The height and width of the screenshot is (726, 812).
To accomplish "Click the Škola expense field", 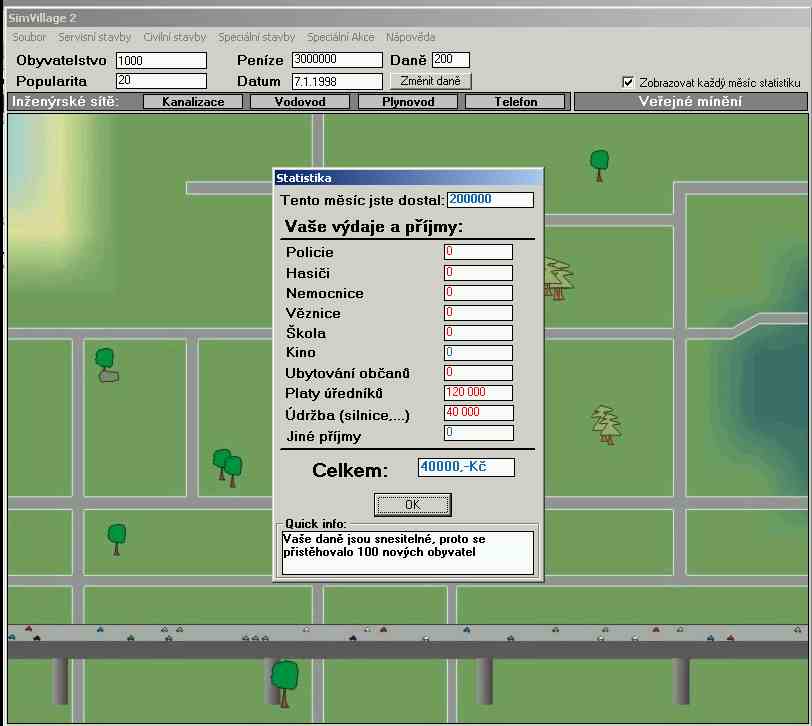I will pyautogui.click(x=478, y=332).
